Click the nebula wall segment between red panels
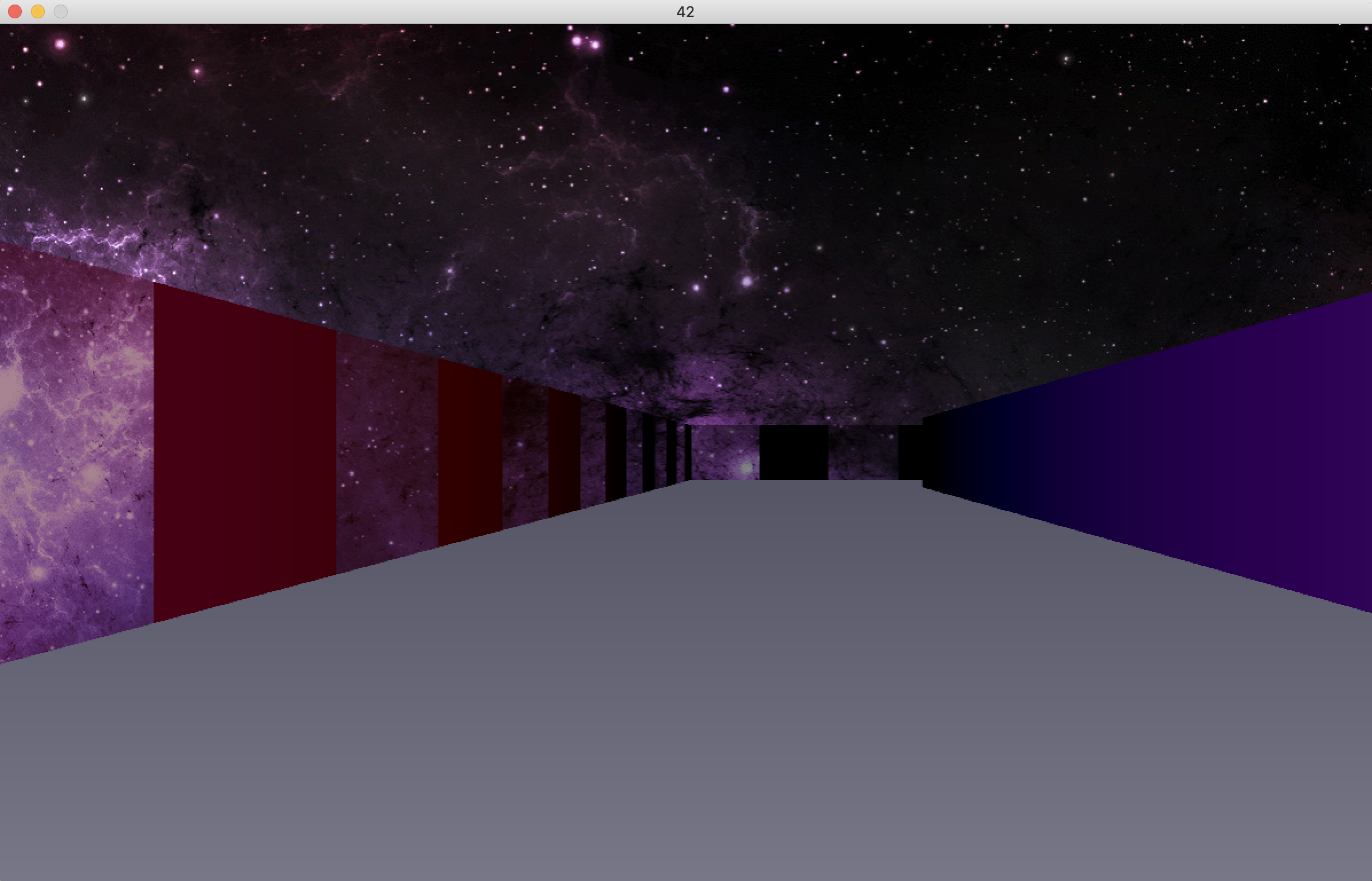 [387, 453]
